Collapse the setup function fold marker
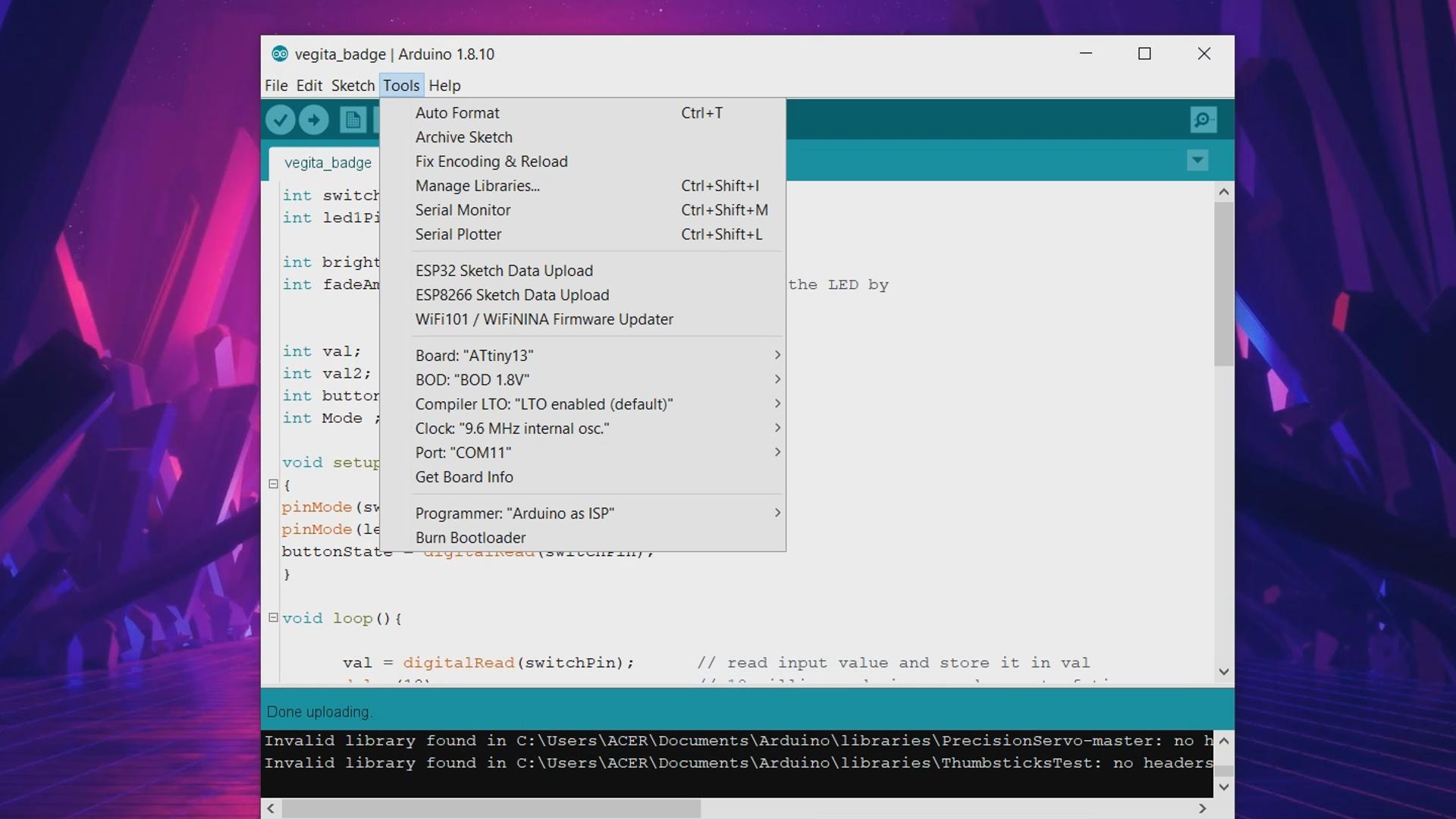Viewport: 1456px width, 819px height. tap(274, 484)
